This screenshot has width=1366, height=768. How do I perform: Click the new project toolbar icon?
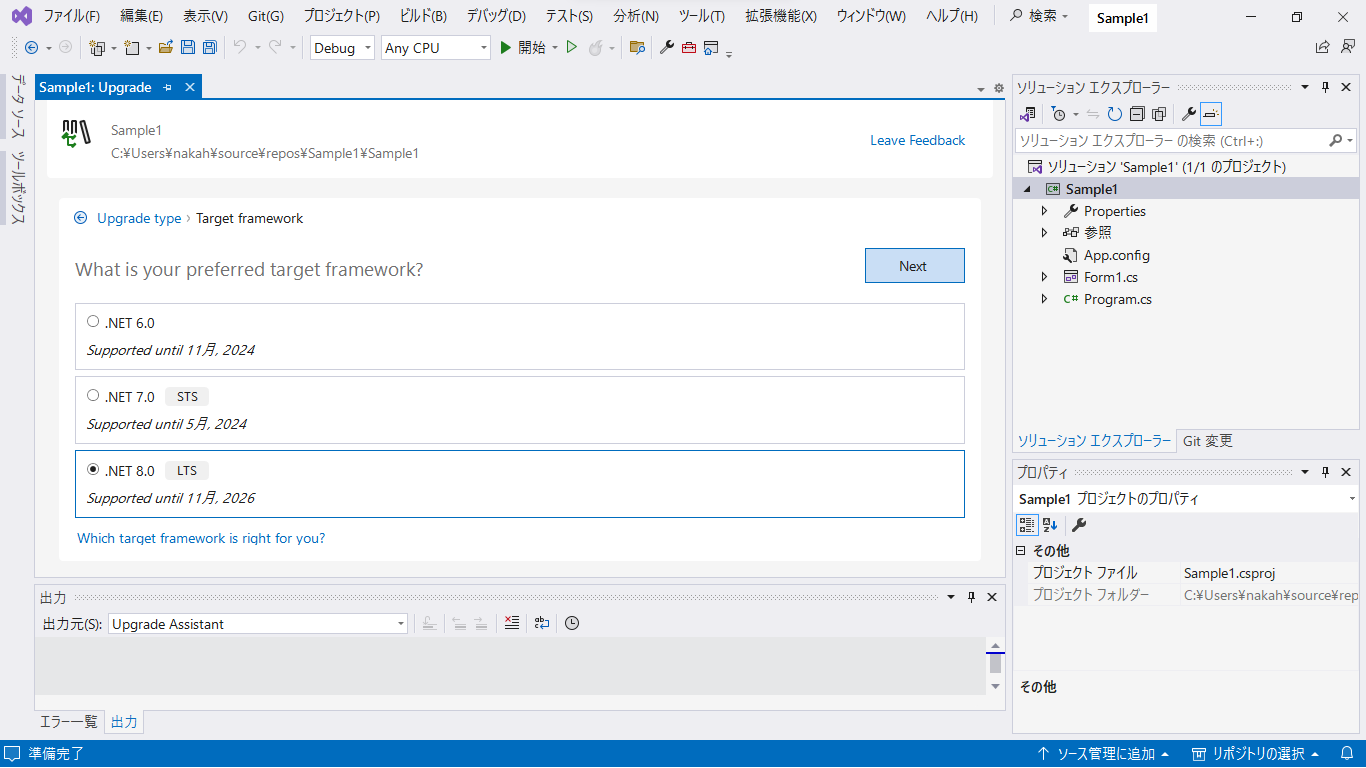click(x=97, y=47)
